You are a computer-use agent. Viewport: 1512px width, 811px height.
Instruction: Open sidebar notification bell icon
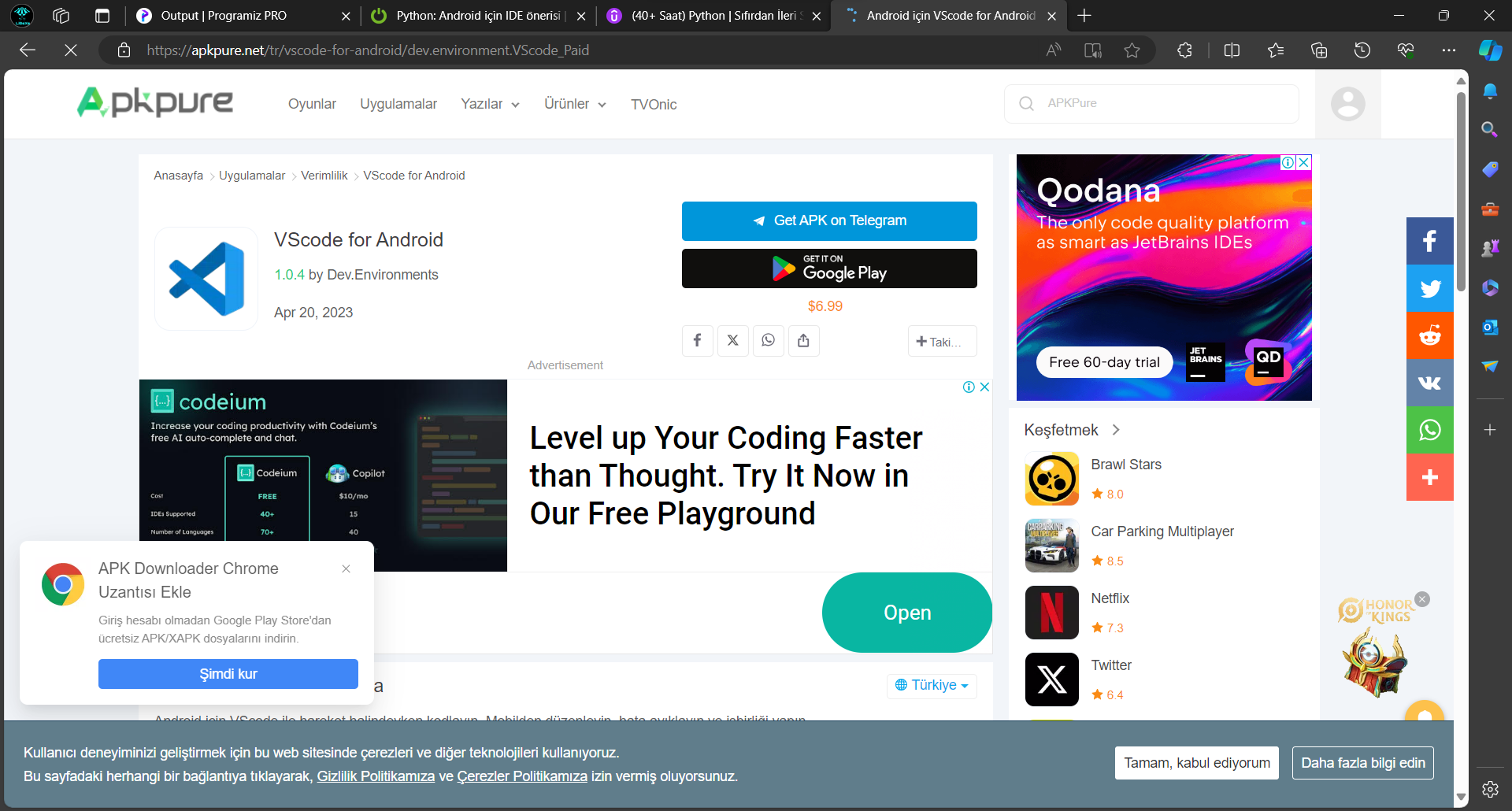[x=1490, y=91]
